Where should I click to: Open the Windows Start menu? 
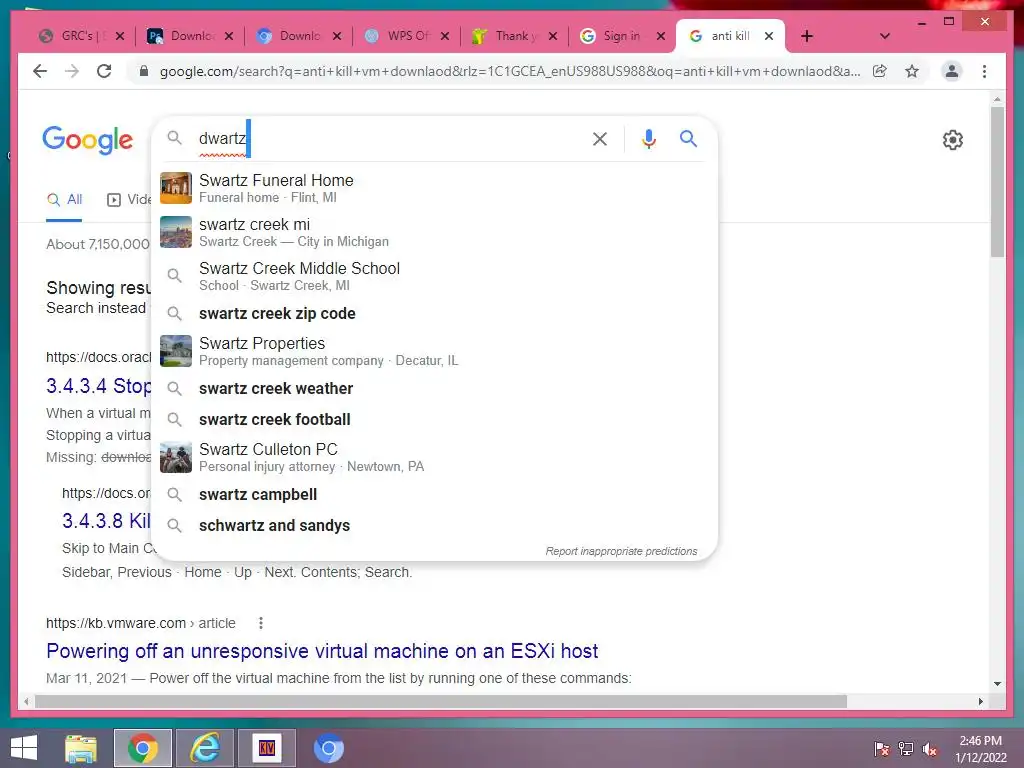[x=24, y=748]
